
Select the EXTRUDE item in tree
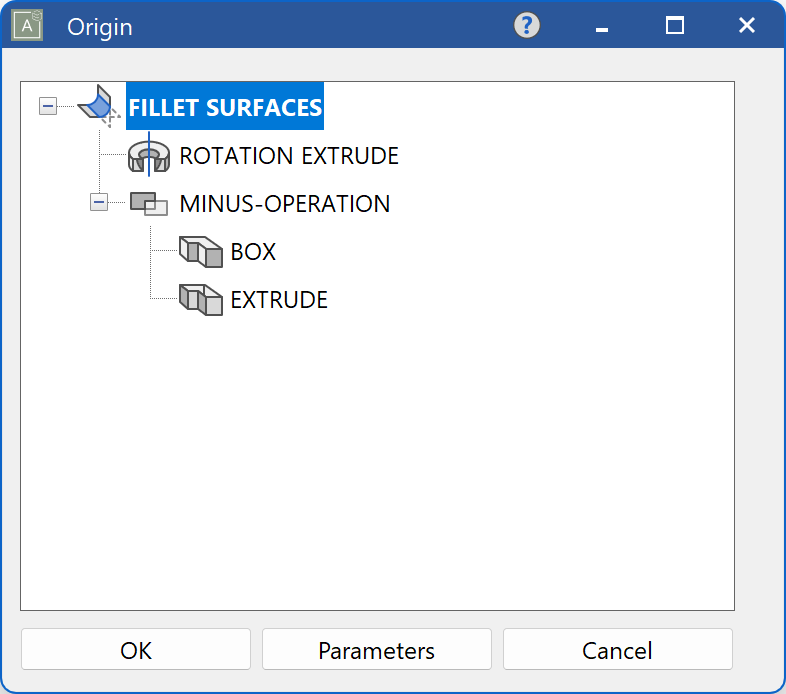(279, 300)
